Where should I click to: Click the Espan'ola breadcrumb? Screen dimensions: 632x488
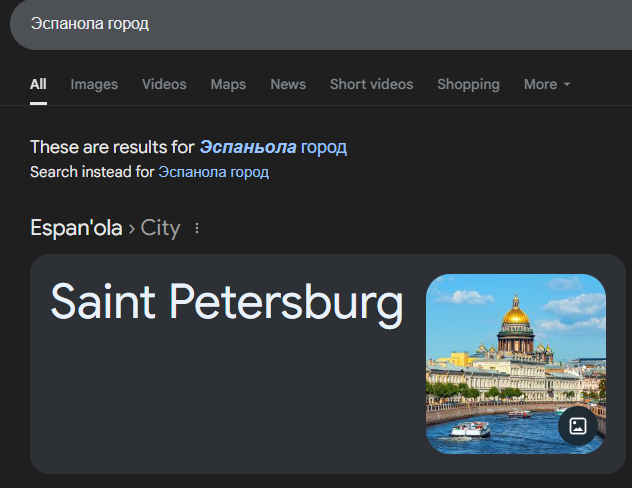[x=76, y=228]
